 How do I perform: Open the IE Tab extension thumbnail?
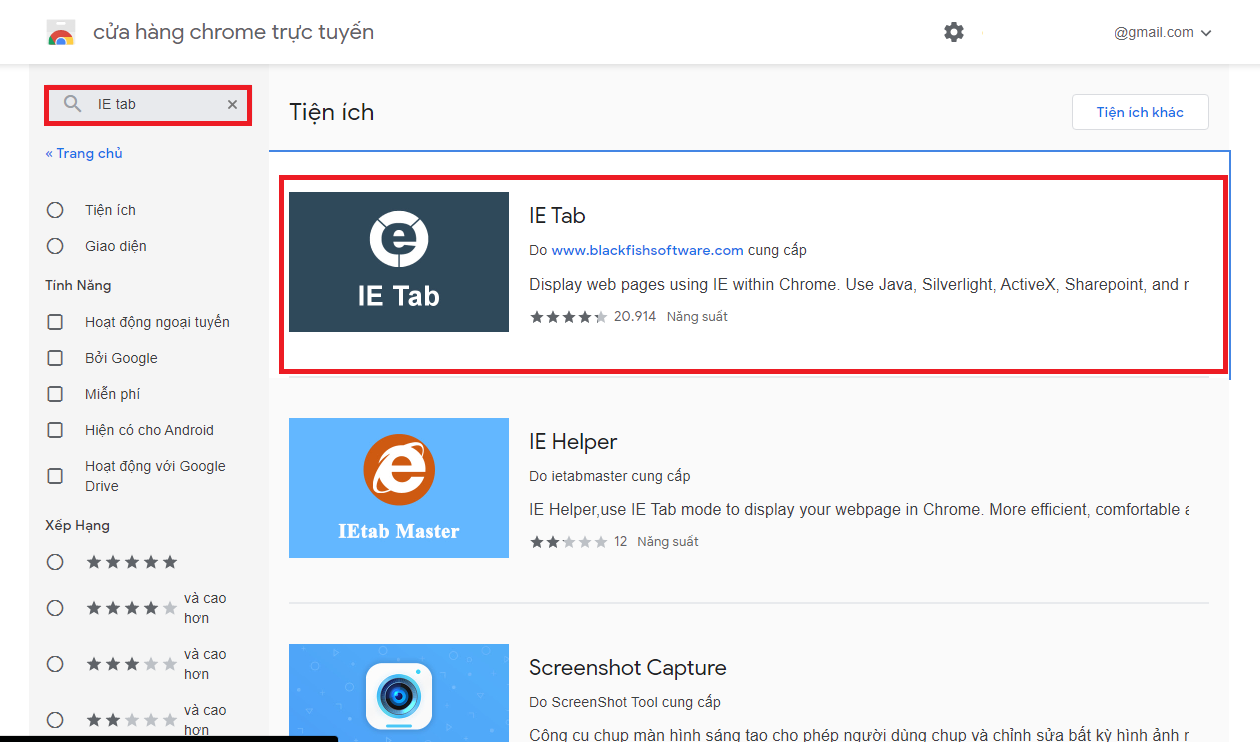click(x=399, y=262)
